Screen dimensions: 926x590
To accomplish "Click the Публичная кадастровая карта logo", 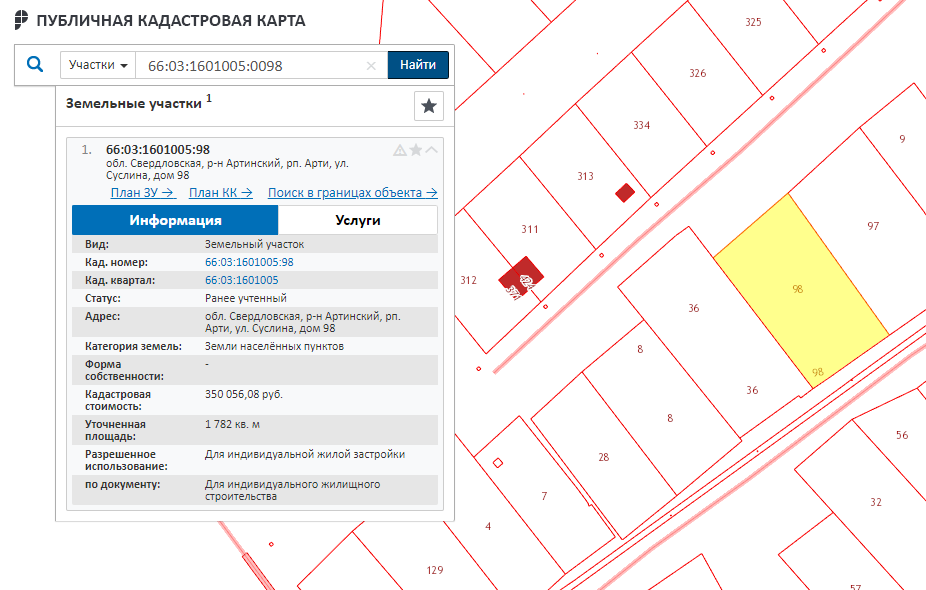I will click(x=20, y=20).
